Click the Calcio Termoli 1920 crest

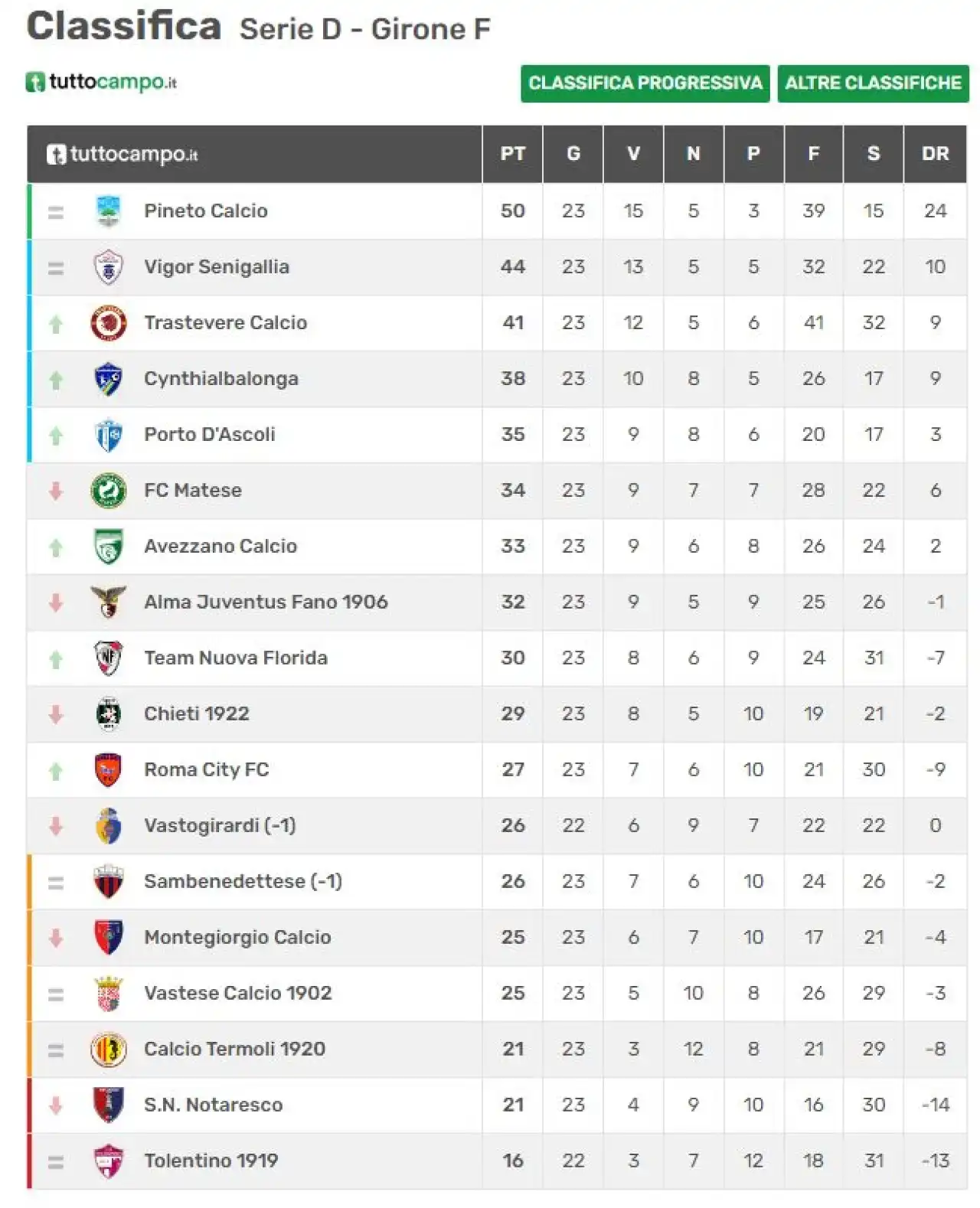(x=109, y=1050)
